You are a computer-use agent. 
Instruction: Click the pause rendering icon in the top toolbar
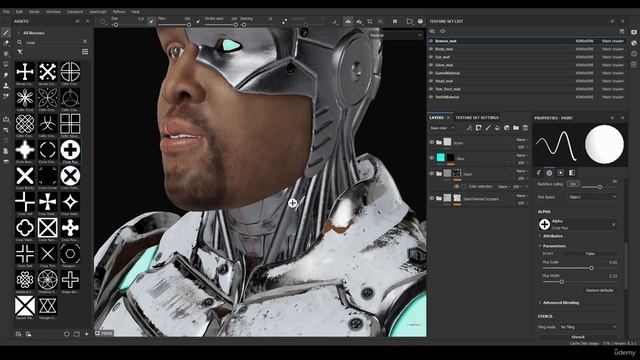(x=395, y=21)
